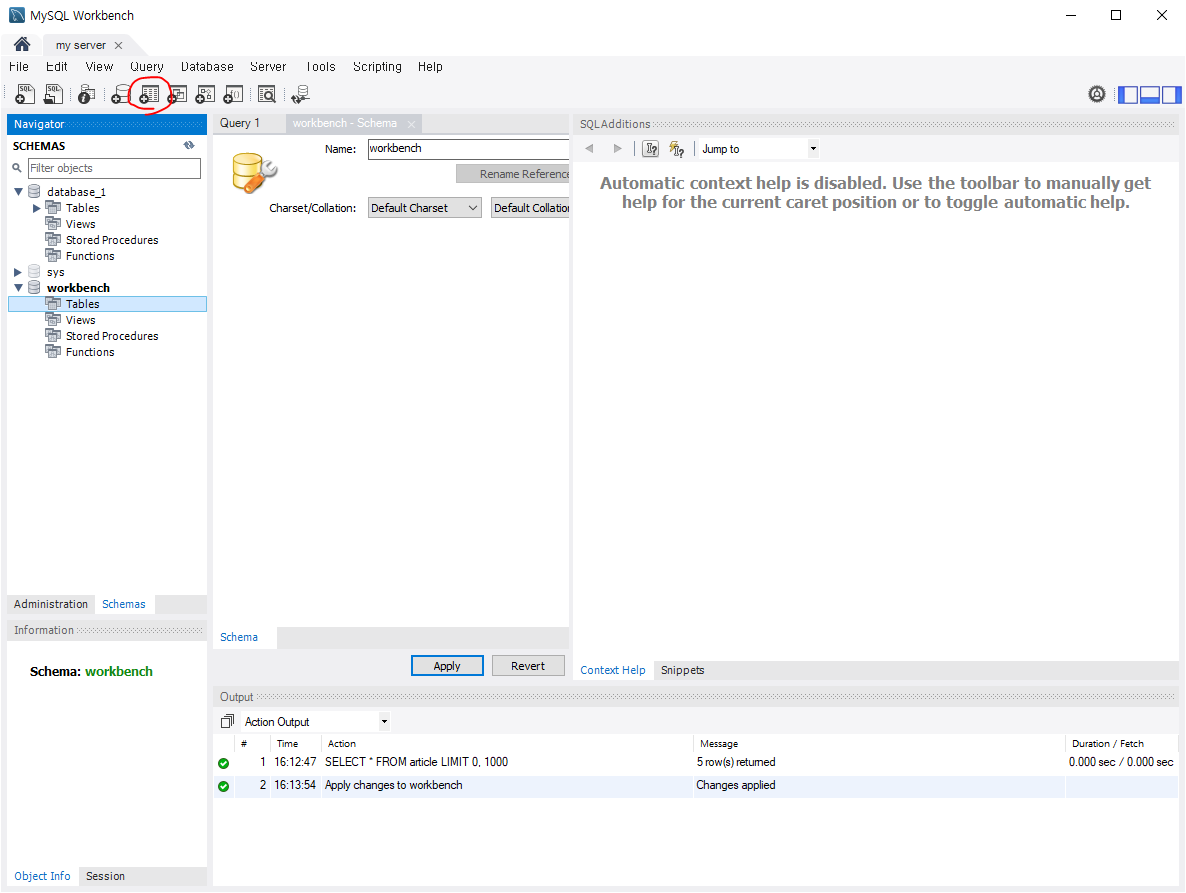Collapse the workbench schema node
The width and height of the screenshot is (1186, 893).
point(18,288)
